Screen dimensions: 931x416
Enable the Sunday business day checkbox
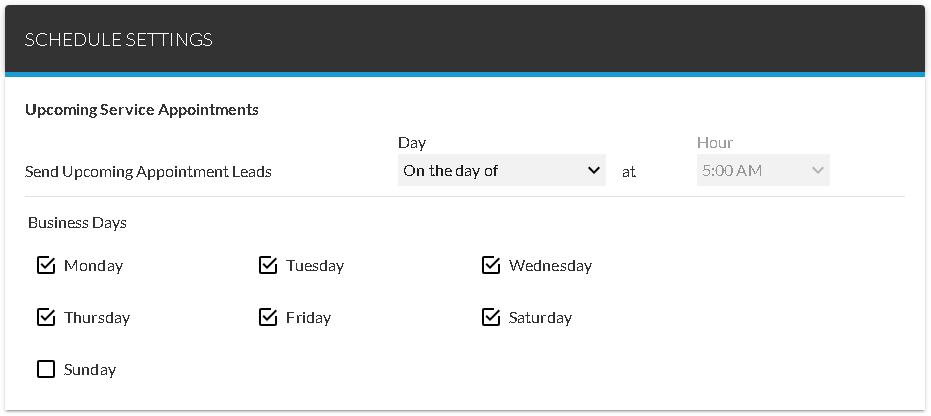click(x=46, y=370)
